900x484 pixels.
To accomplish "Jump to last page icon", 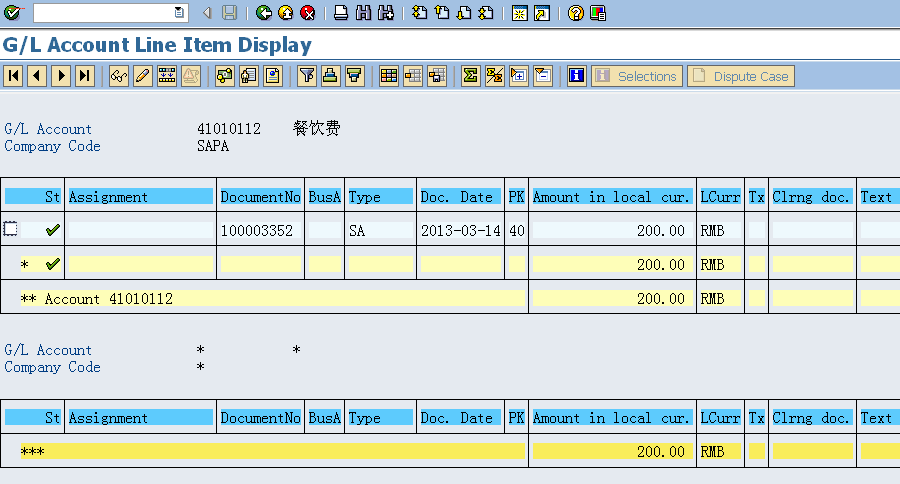I will pos(486,13).
